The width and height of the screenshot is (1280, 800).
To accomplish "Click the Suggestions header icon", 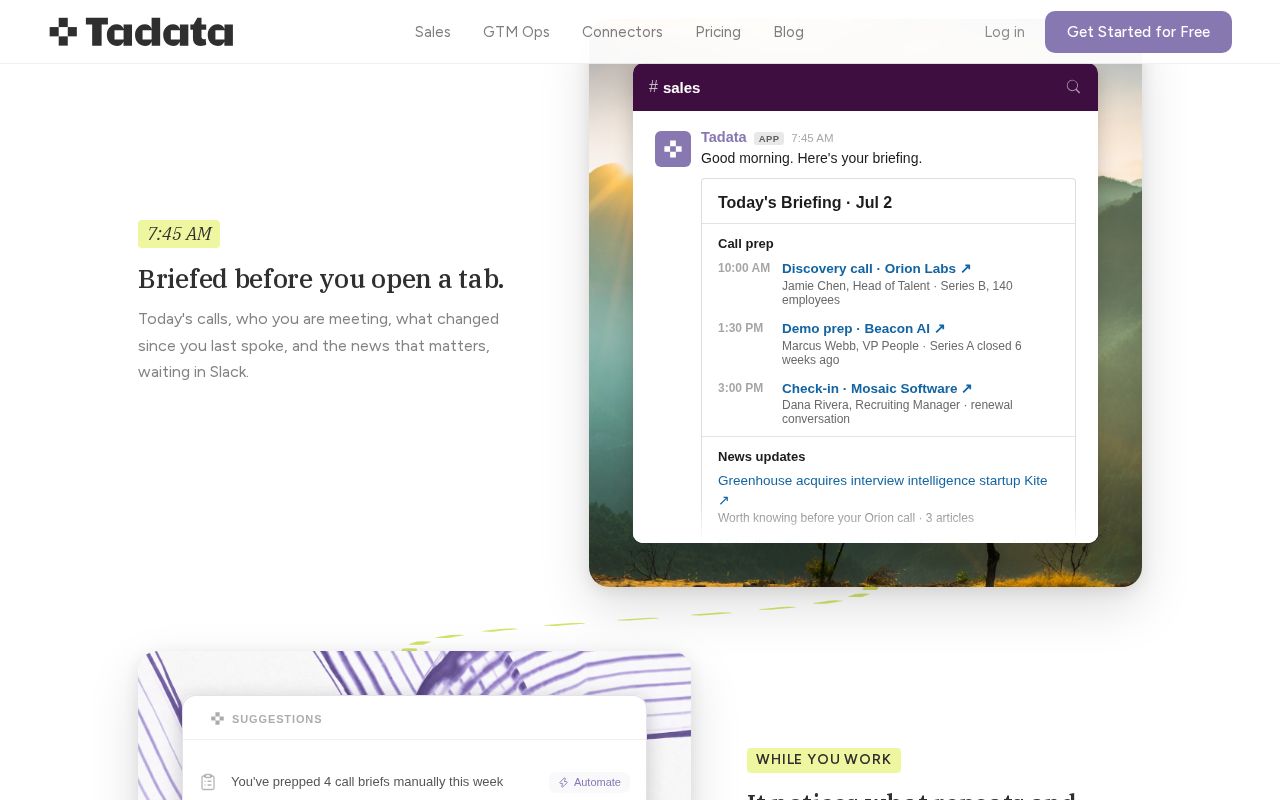I will point(217,719).
